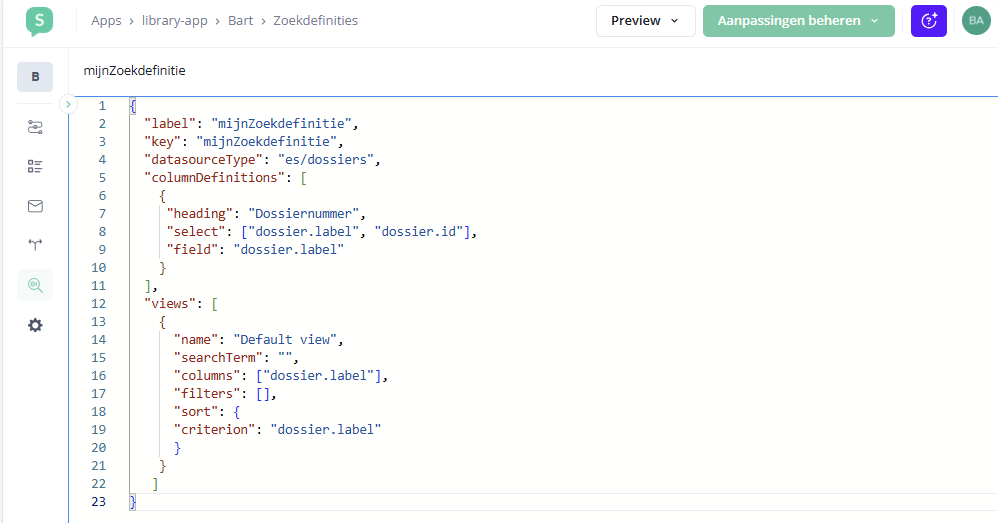Place cursor on the "datasourceType" line
Screen dimensions: 998x523
(262, 160)
